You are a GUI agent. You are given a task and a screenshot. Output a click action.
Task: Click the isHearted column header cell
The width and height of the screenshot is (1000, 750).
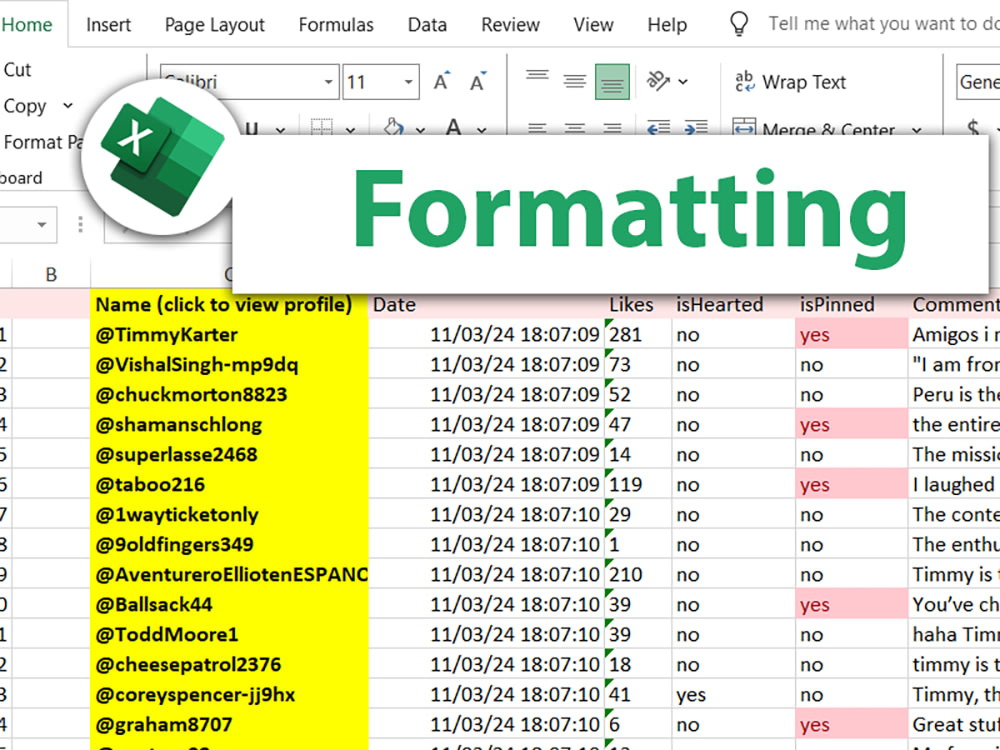[x=733, y=304]
